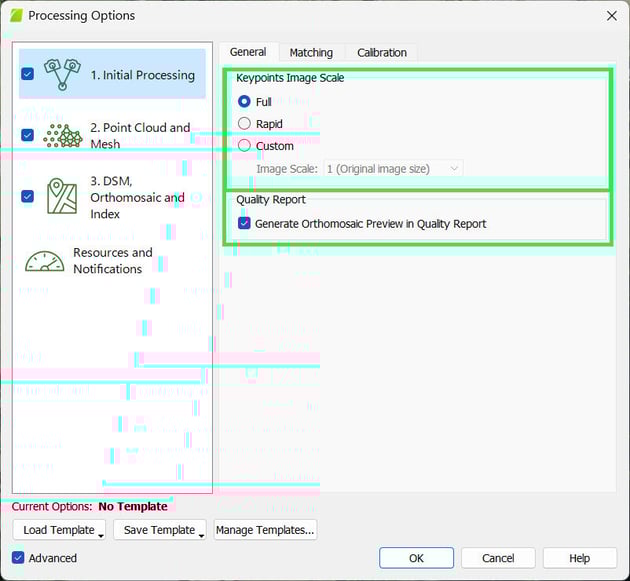Image resolution: width=630 pixels, height=581 pixels.
Task: Close the Processing Options dialog
Action: 611,15
